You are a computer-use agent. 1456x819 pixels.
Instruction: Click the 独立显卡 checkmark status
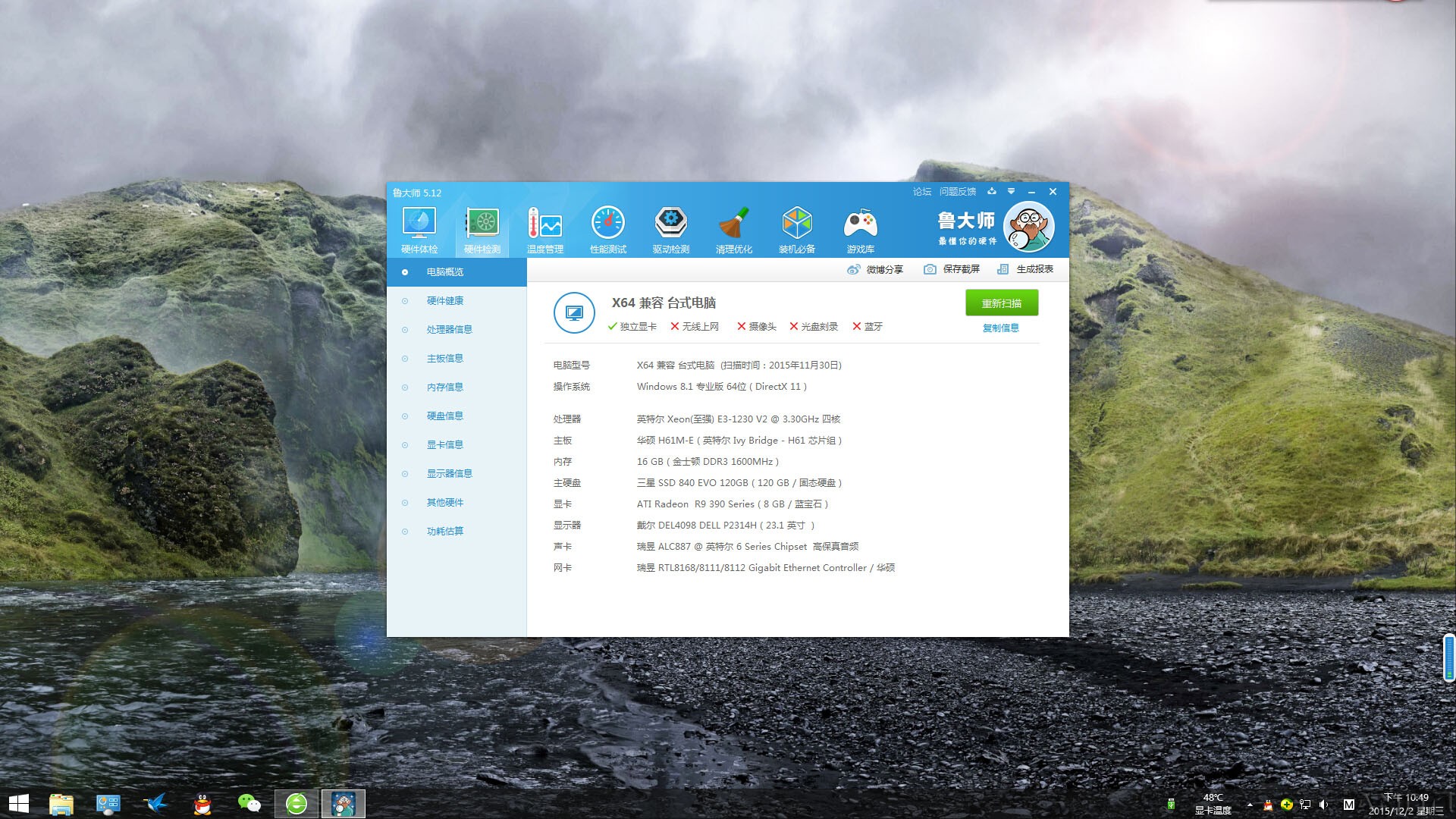coord(632,326)
